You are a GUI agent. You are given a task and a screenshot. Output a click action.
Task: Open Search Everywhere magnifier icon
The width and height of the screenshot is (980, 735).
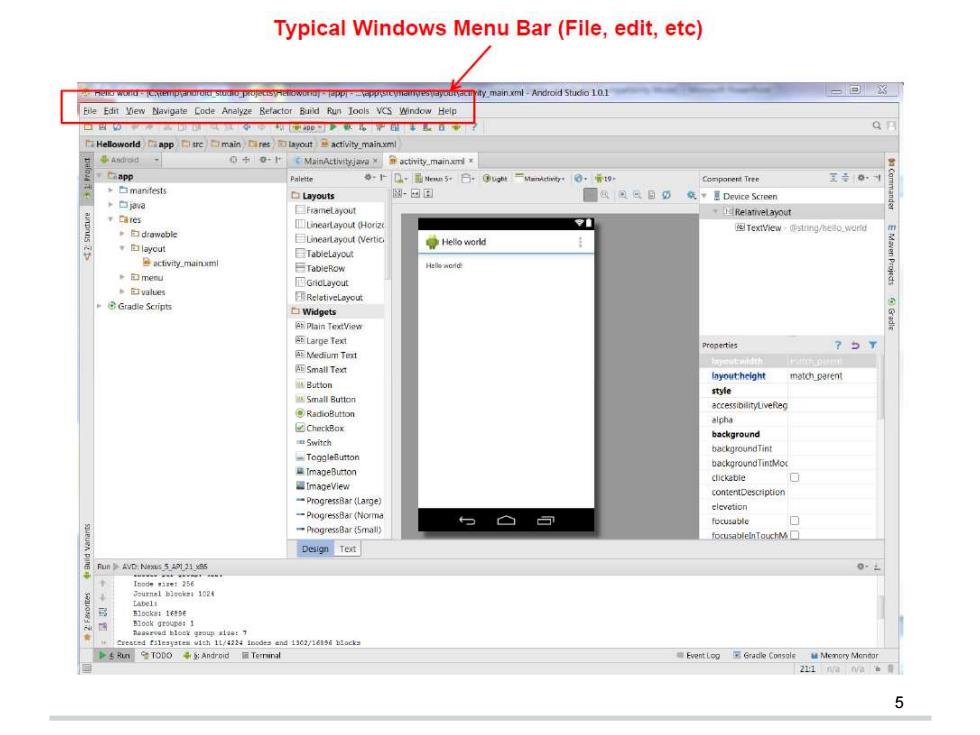[877, 126]
